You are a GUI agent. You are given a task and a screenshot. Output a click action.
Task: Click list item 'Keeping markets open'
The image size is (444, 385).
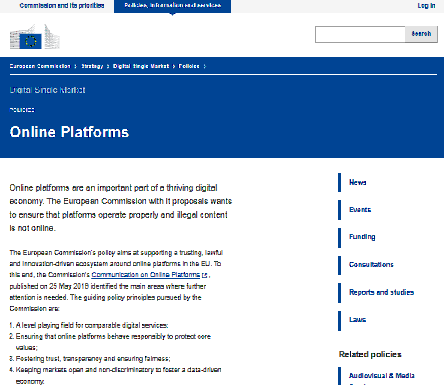[118, 375]
